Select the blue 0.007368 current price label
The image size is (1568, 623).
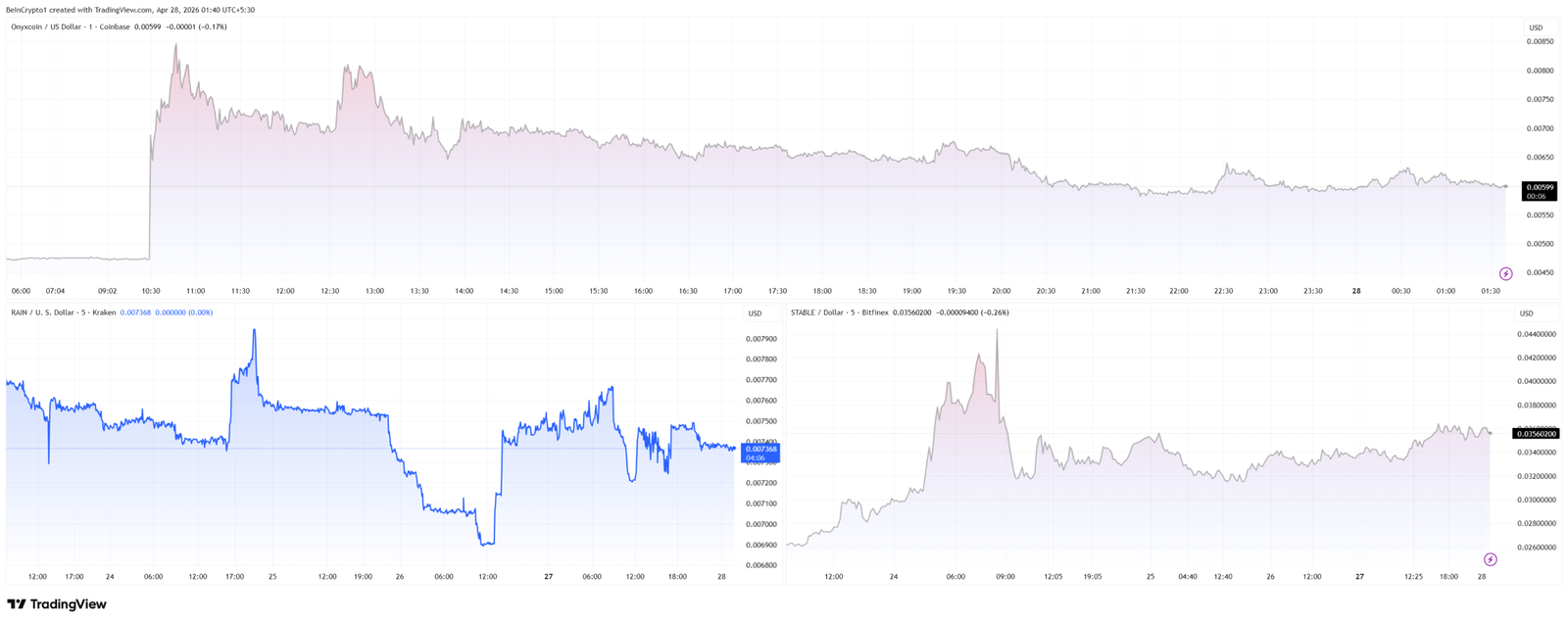(760, 450)
